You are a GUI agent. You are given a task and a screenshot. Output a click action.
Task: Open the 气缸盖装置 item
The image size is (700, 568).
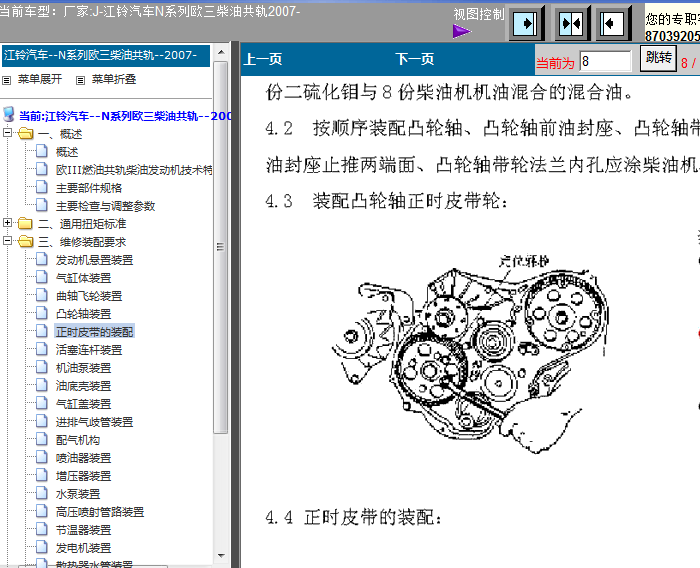83,404
